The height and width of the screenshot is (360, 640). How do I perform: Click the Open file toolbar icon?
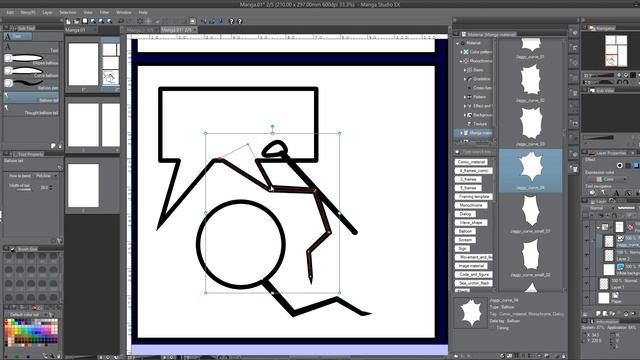[x=76, y=21]
